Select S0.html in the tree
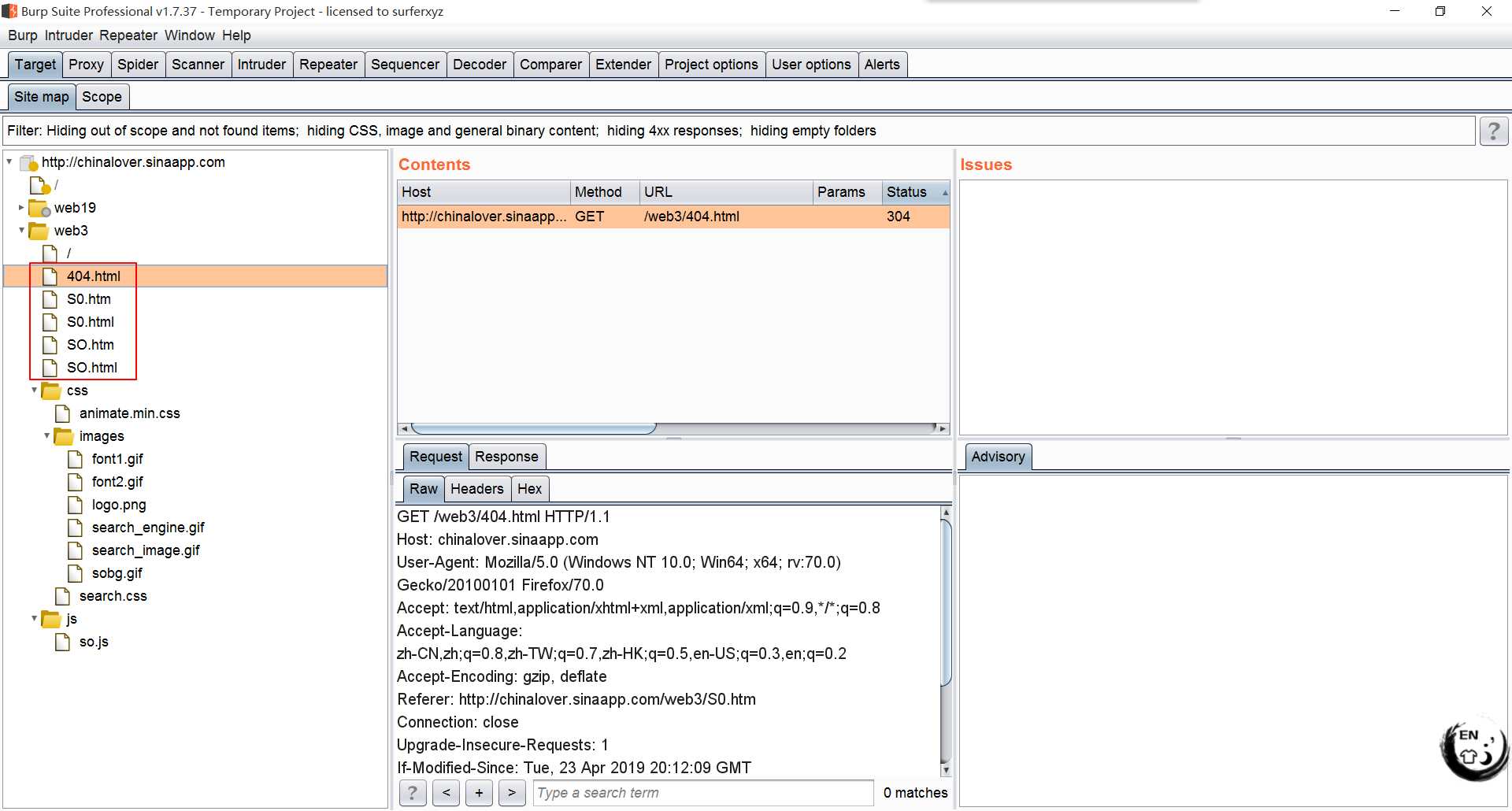Image resolution: width=1512 pixels, height=811 pixels. click(x=91, y=322)
